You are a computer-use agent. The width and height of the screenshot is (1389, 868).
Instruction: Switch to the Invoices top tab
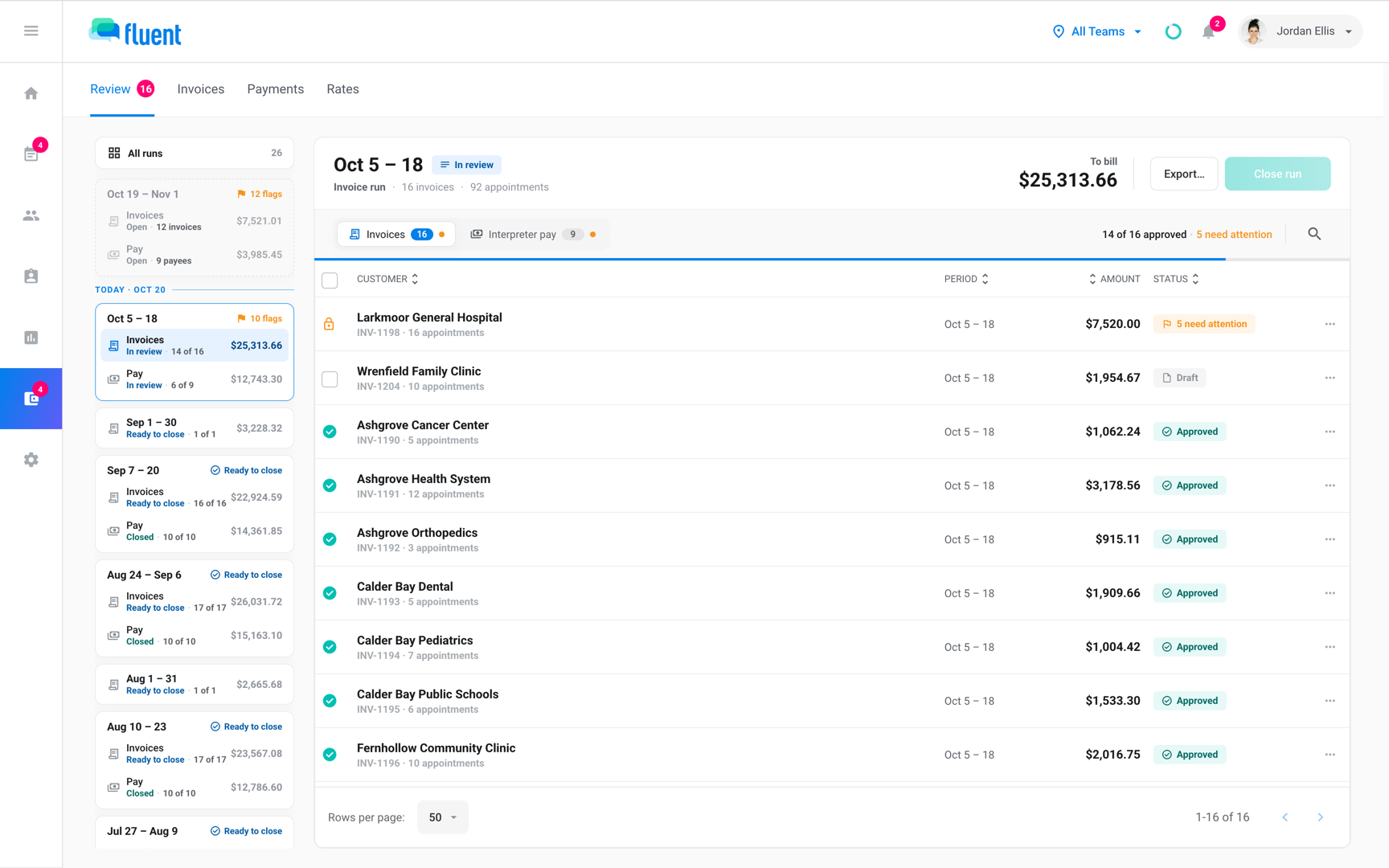point(201,89)
